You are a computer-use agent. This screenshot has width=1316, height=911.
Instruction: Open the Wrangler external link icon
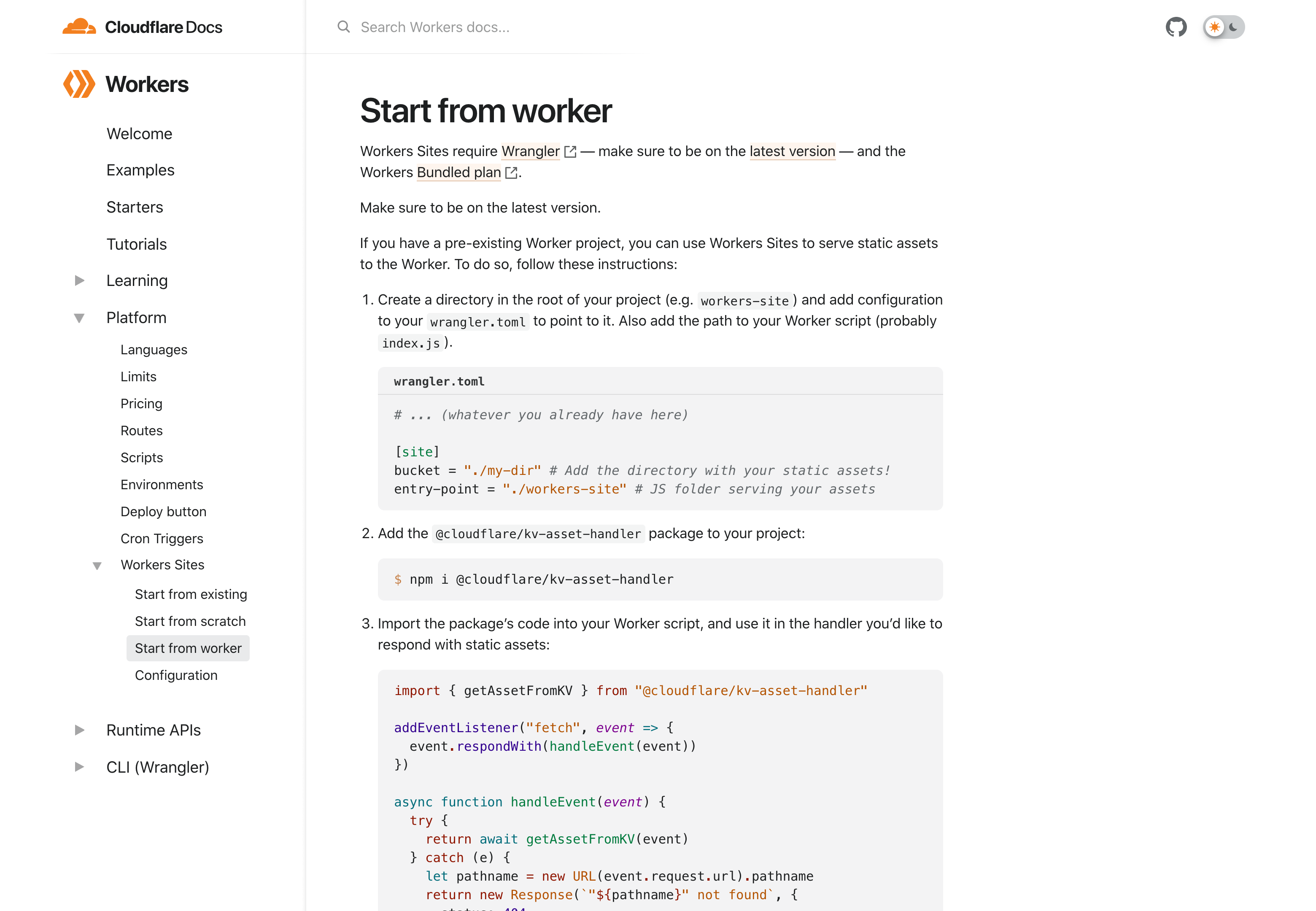[x=571, y=151]
